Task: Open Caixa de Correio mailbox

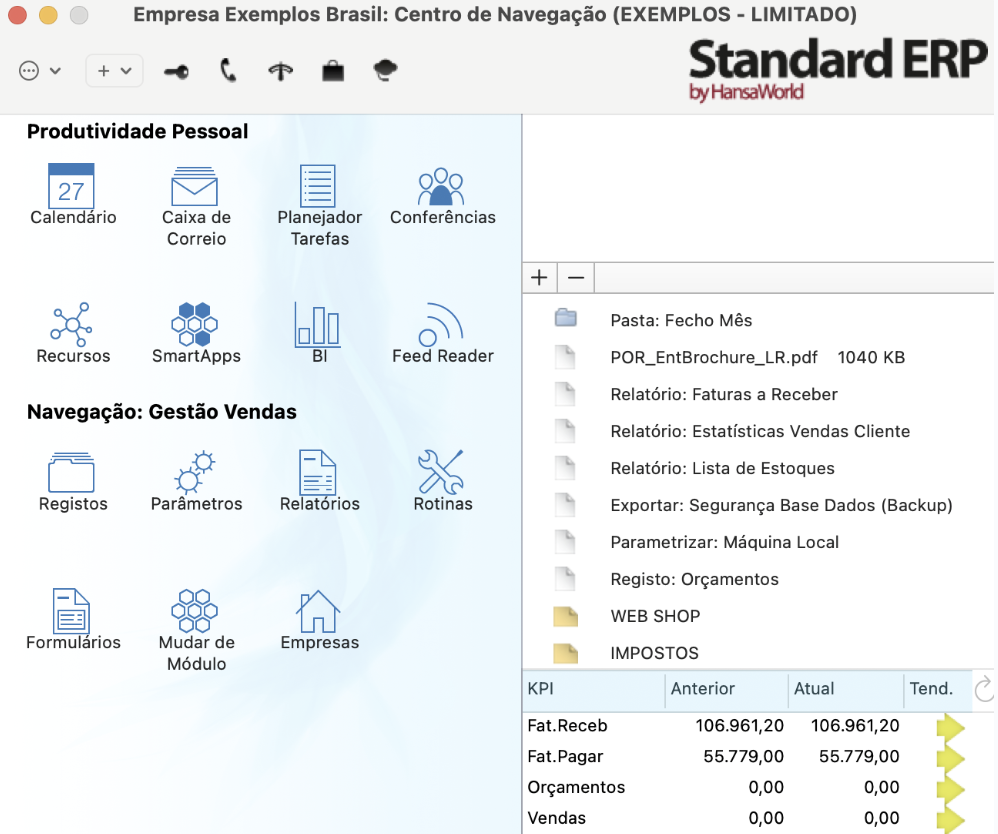Action: coord(195,186)
